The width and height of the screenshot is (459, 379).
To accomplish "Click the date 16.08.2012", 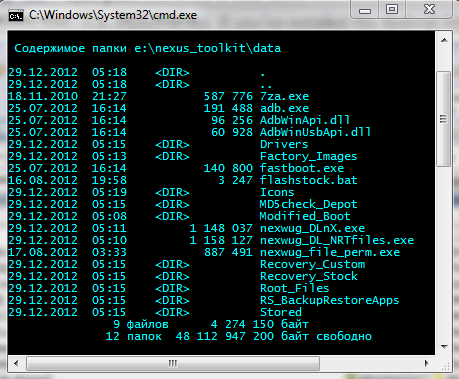I will [43, 180].
